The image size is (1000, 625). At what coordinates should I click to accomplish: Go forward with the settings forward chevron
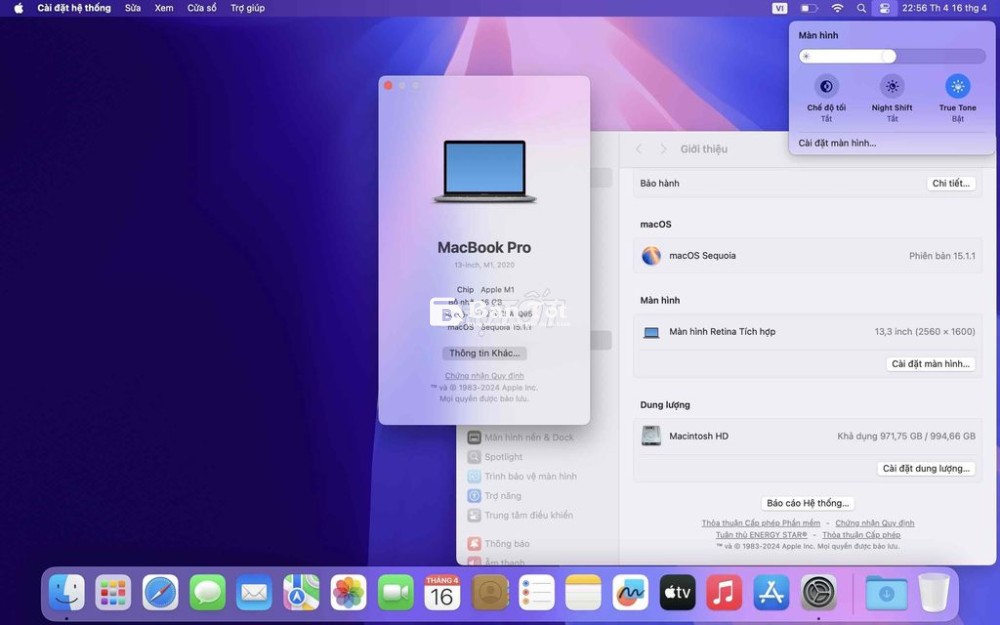coord(663,149)
